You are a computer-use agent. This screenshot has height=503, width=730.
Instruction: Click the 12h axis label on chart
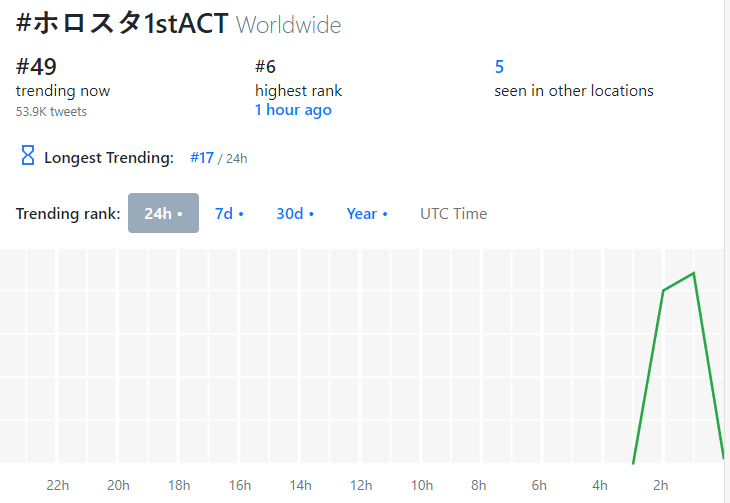[361, 485]
